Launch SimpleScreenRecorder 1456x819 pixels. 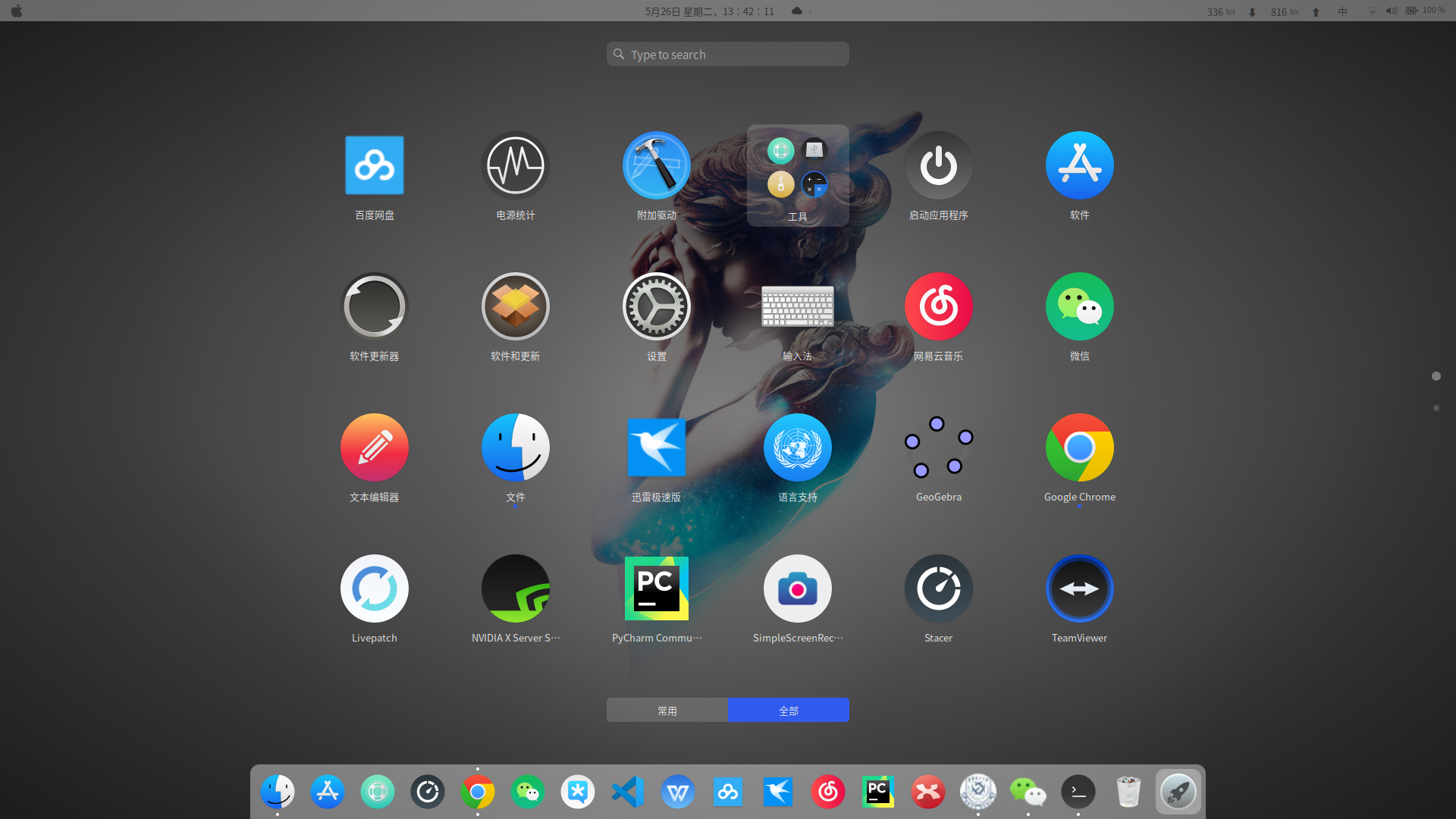(x=797, y=588)
